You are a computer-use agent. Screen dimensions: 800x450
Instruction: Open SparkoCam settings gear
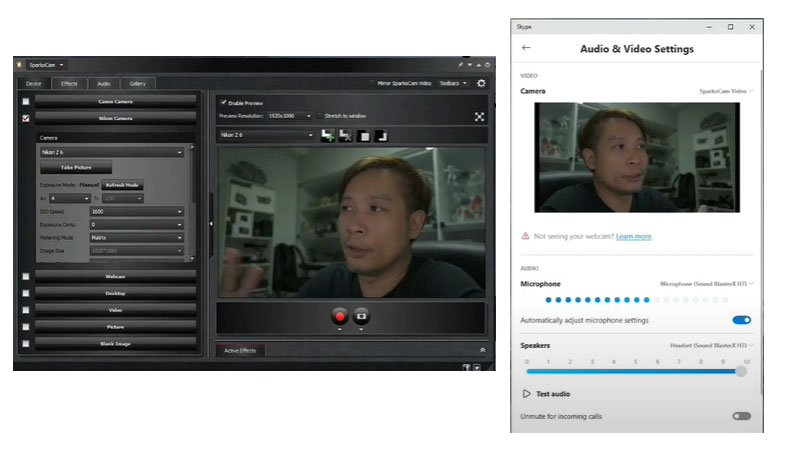point(481,83)
